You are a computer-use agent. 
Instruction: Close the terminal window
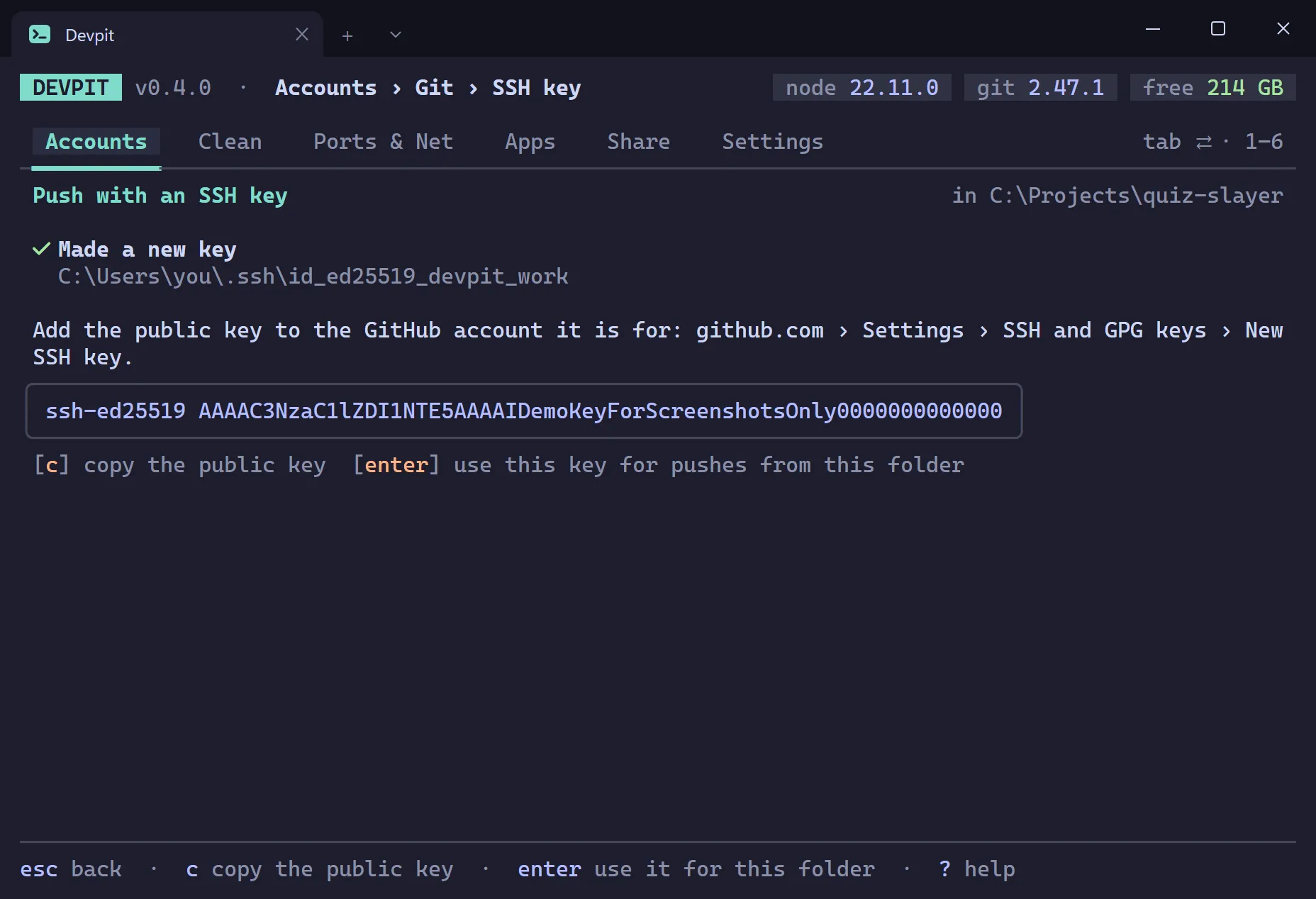1283,29
